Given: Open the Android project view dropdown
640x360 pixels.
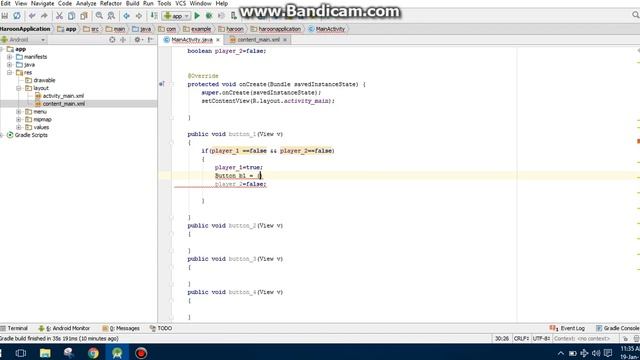Looking at the screenshot, I should (x=23, y=40).
